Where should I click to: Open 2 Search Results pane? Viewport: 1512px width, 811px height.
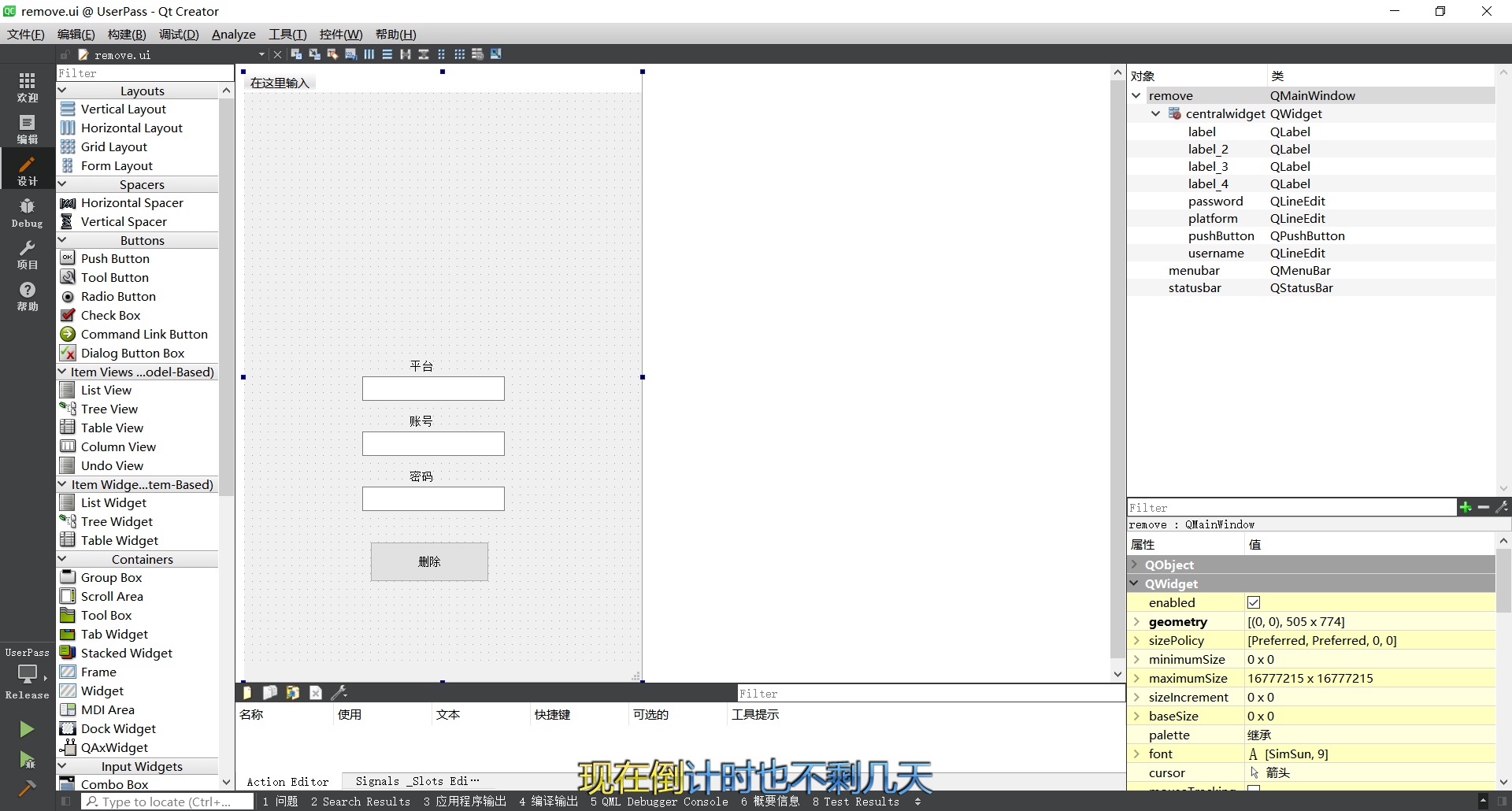361,802
